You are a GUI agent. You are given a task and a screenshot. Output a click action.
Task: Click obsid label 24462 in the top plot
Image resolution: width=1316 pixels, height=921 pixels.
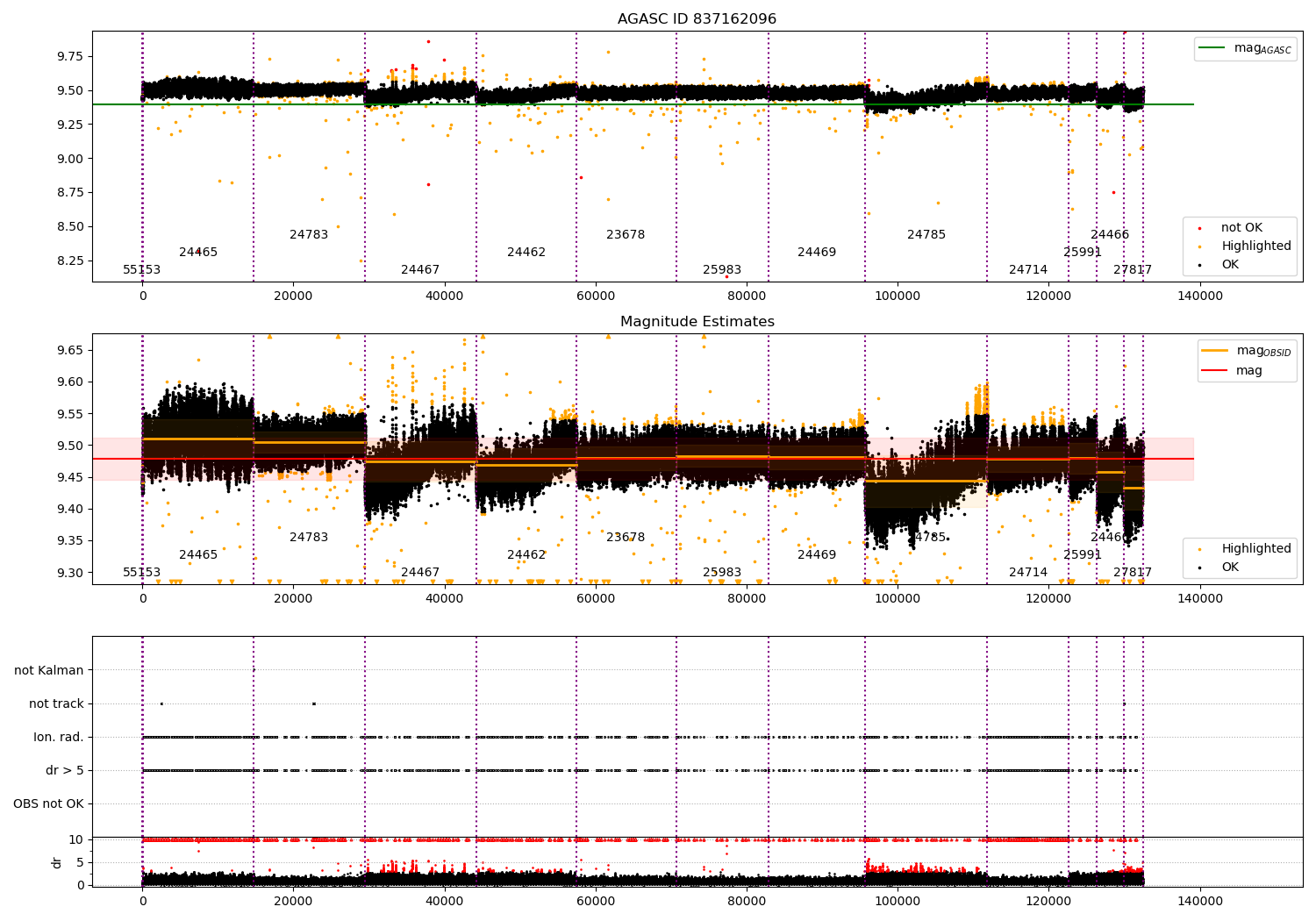pos(526,253)
